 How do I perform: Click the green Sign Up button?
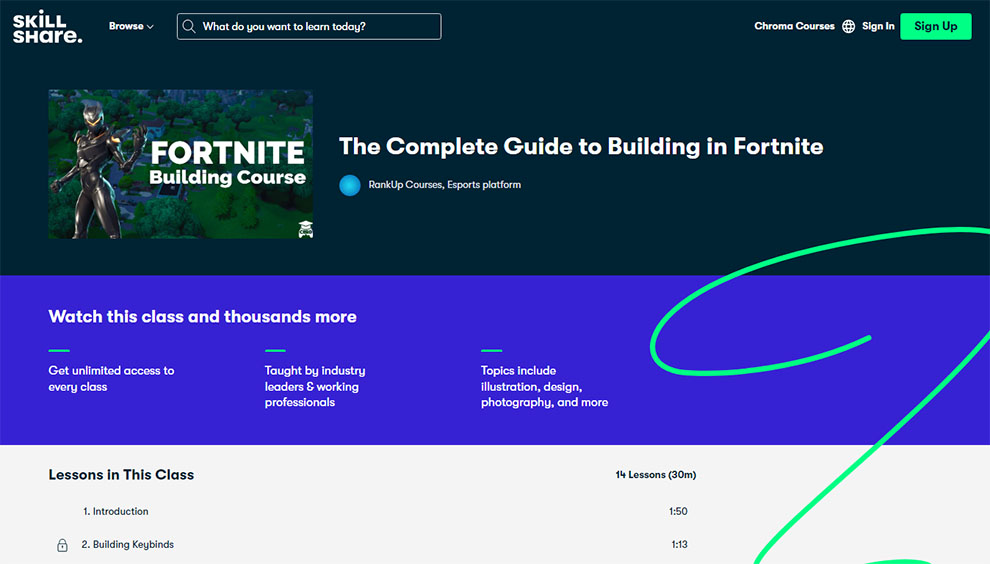(x=936, y=27)
